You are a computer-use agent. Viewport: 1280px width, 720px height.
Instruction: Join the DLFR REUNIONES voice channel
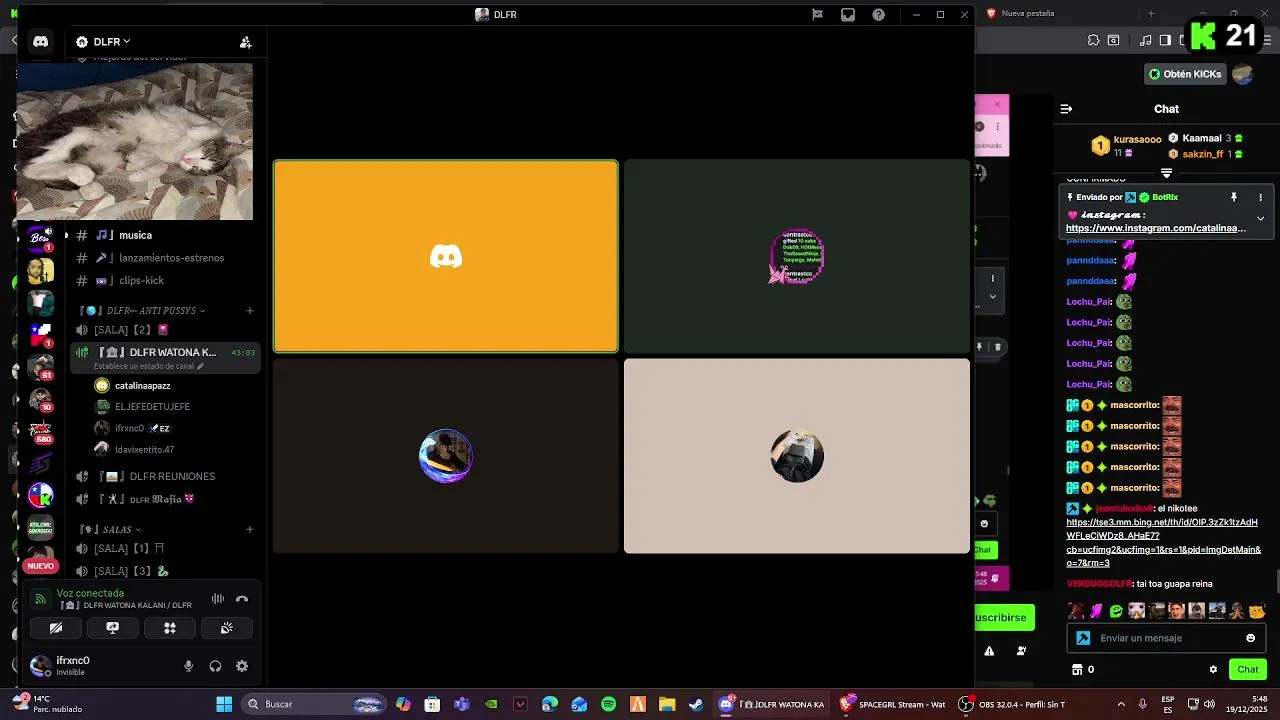pos(165,476)
